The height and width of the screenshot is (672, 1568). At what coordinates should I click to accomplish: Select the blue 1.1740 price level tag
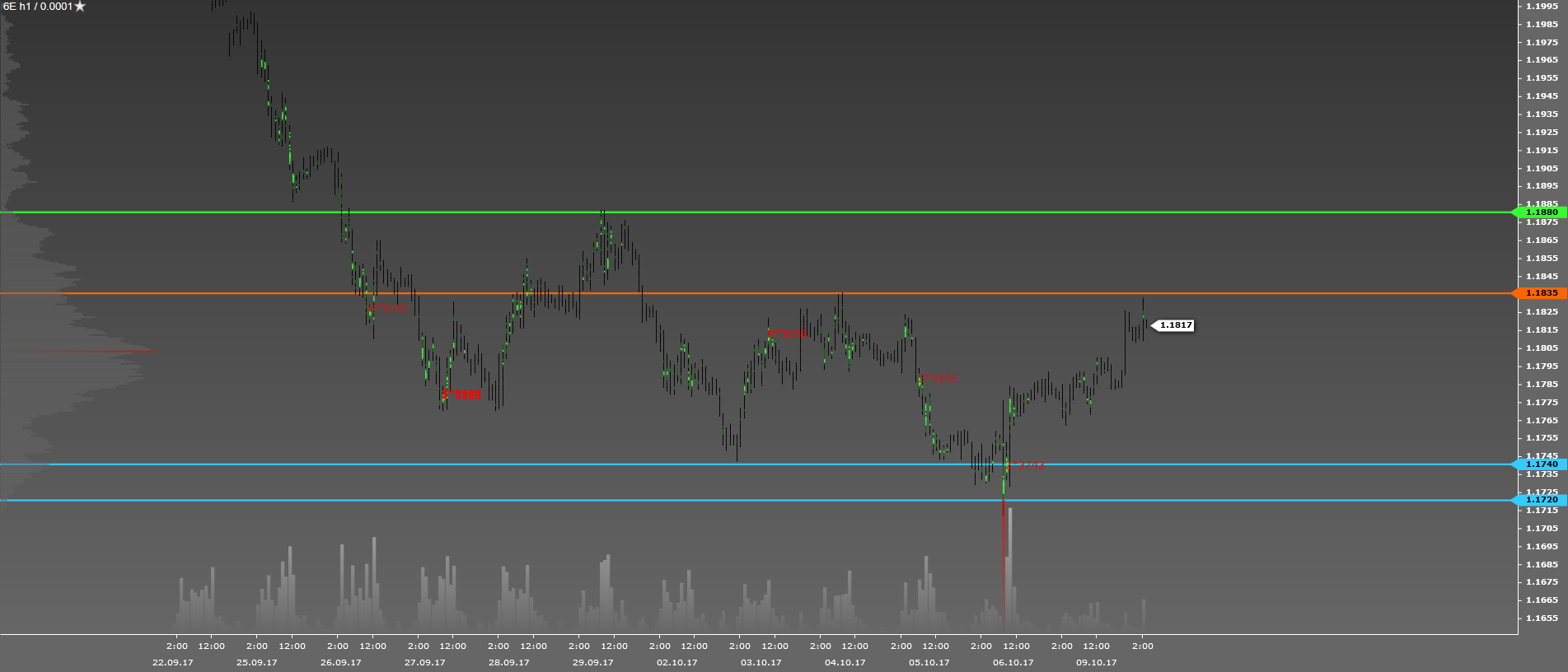click(x=1540, y=464)
